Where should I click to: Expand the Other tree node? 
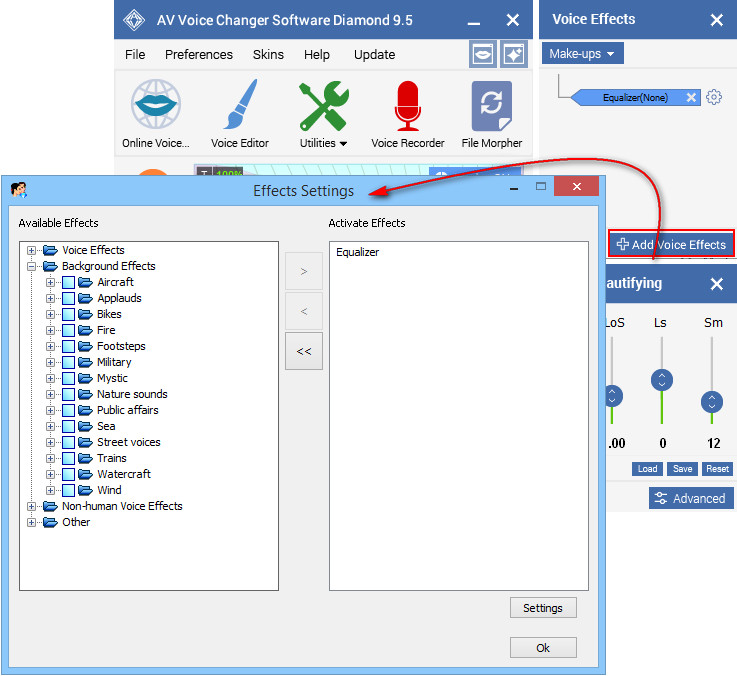coord(31,522)
